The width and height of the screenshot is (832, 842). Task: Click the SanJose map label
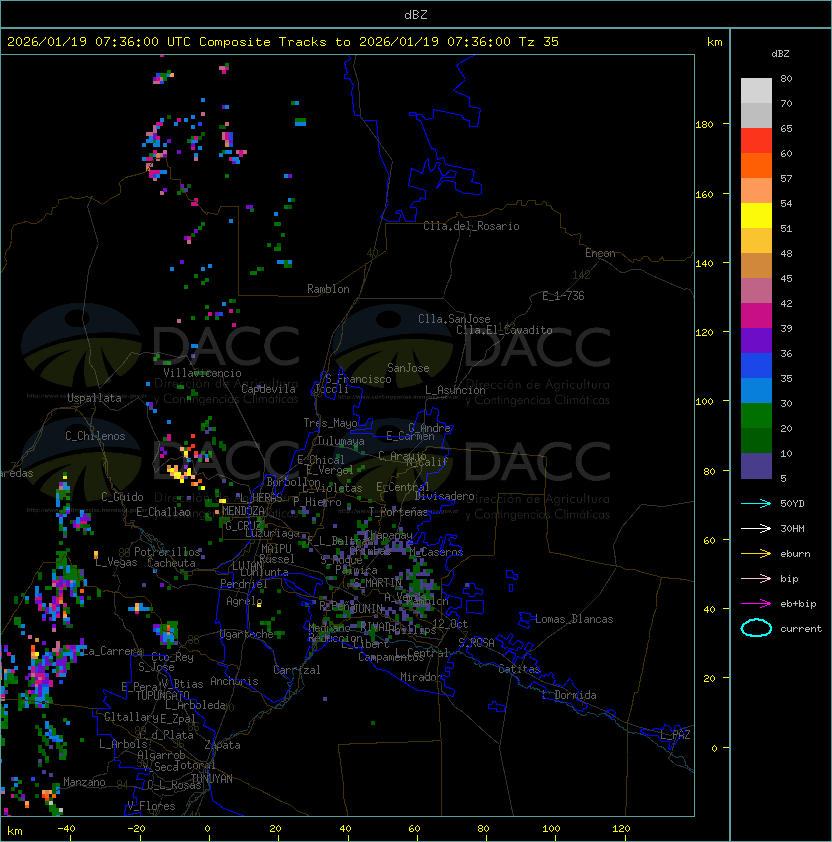[408, 368]
